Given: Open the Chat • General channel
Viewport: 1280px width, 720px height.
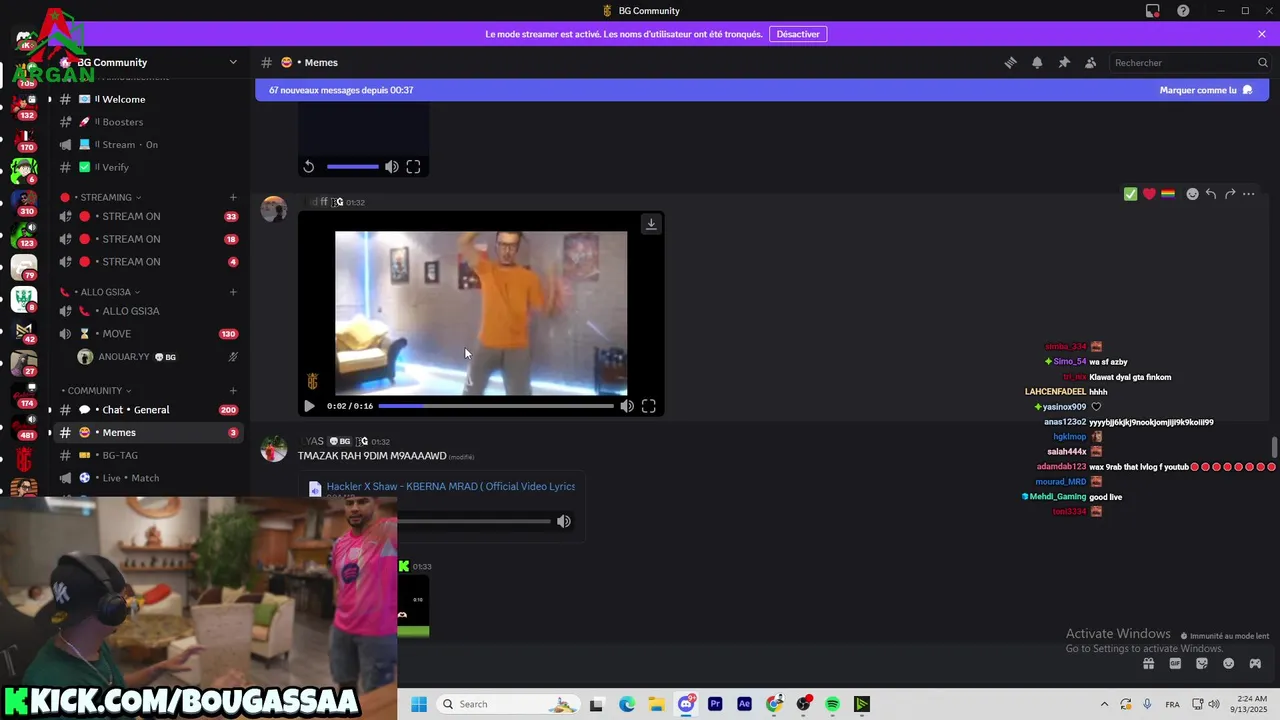Looking at the screenshot, I should [x=148, y=410].
